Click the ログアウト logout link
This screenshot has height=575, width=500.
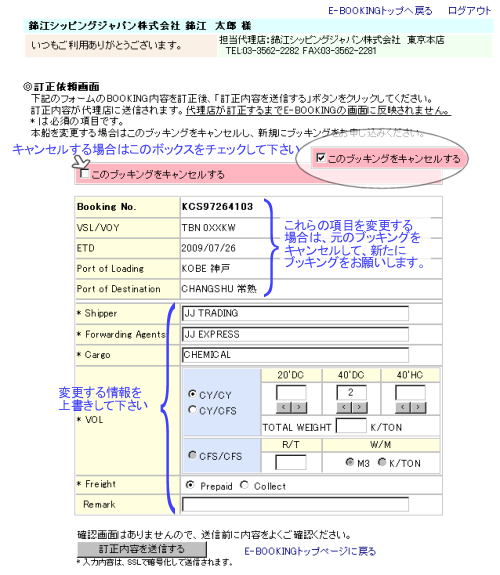(469, 11)
